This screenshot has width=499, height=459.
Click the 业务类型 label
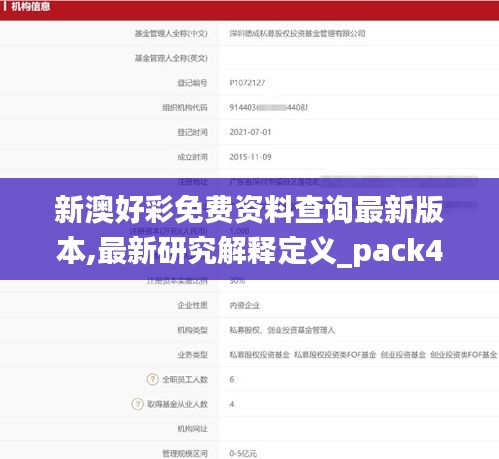tap(192, 355)
